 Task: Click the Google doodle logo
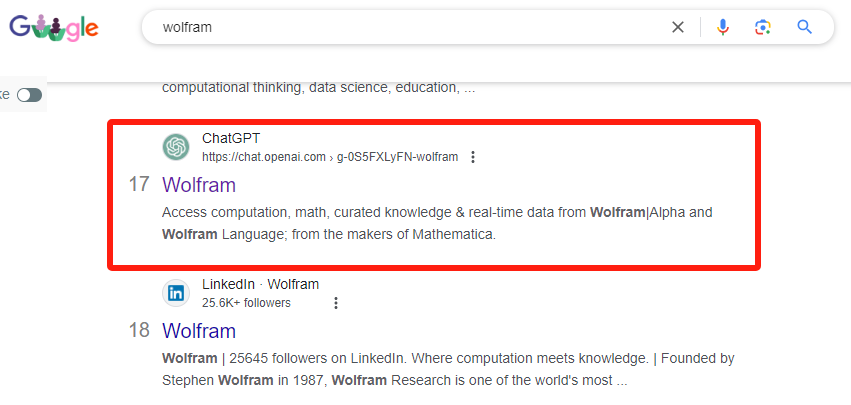(54, 27)
